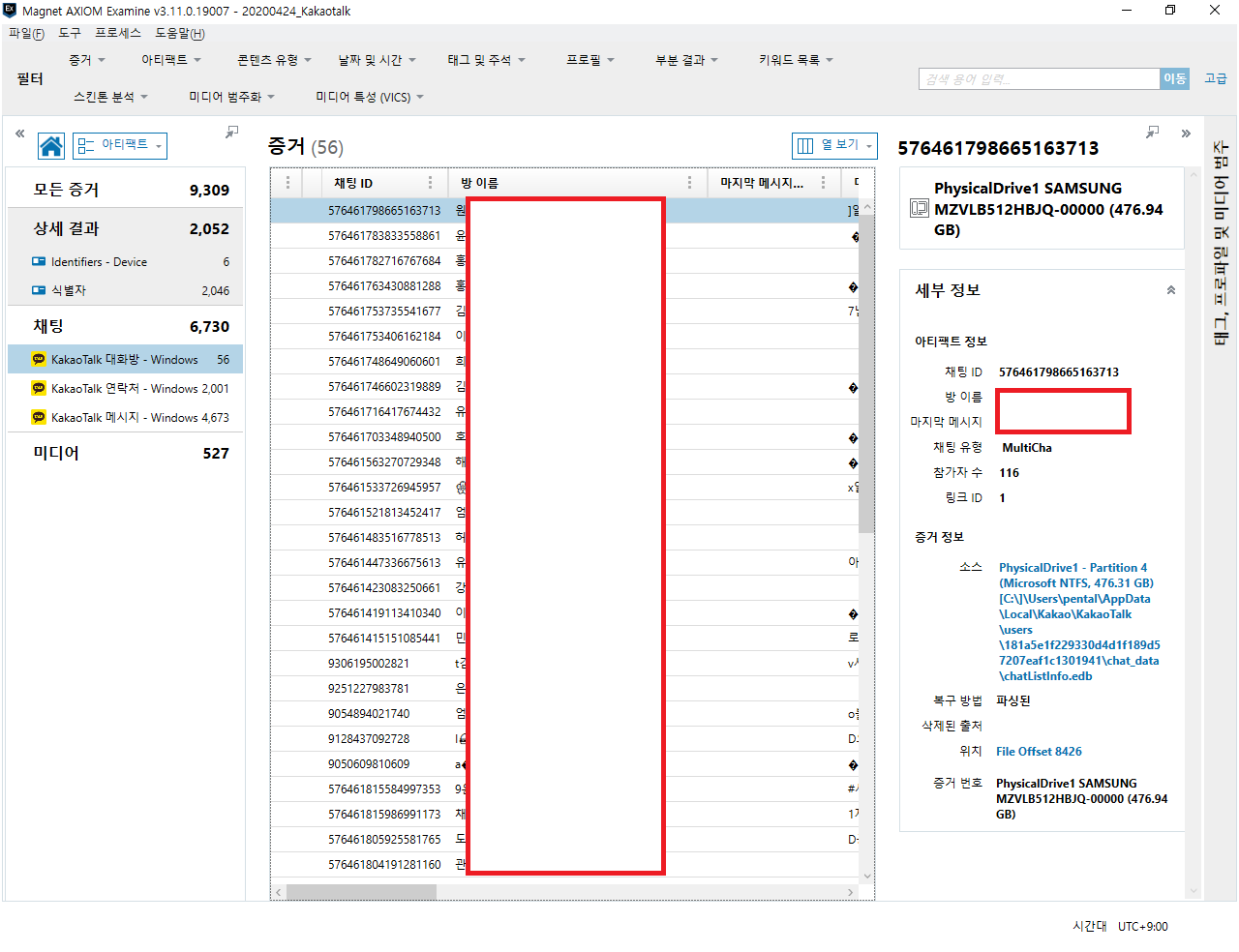Open the 아티팩트 view dropdown
This screenshot has width=1239, height=952.
tap(120, 146)
